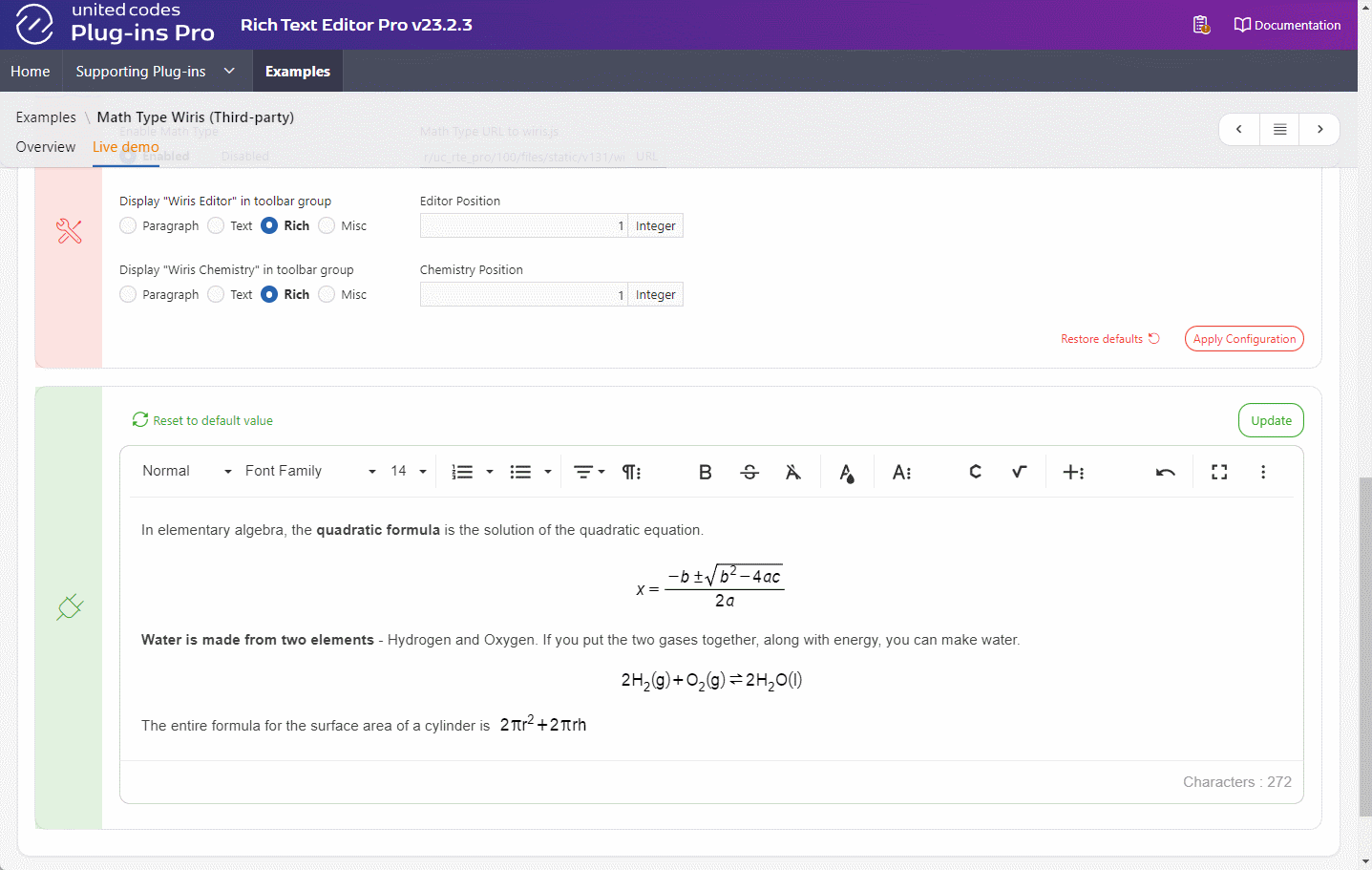Open Supporting Plug-ins menu
This screenshot has height=870, width=1372.
tap(140, 72)
